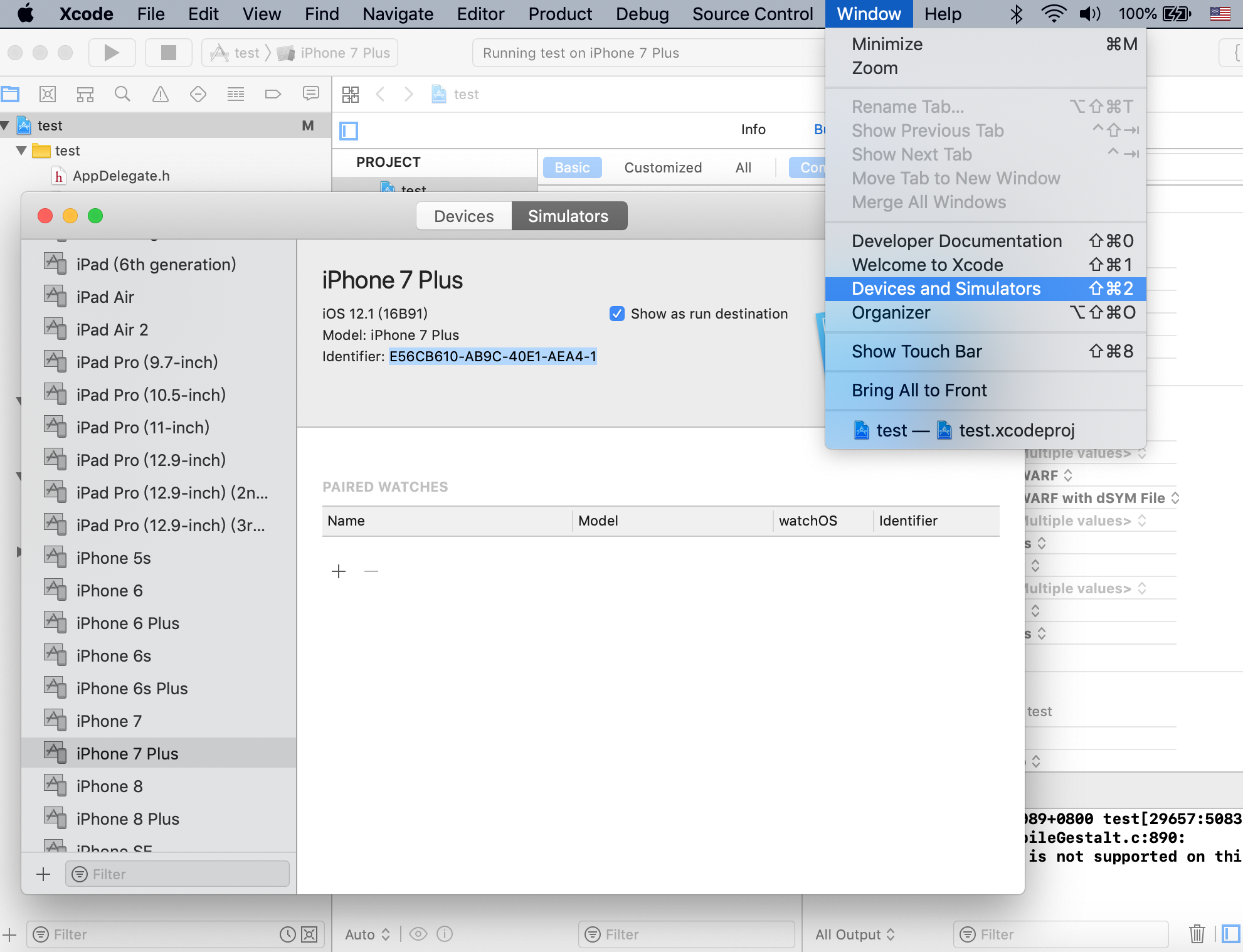Screen dimensions: 1243x952
Task: Select the Customized build settings filter
Action: pyautogui.click(x=663, y=167)
